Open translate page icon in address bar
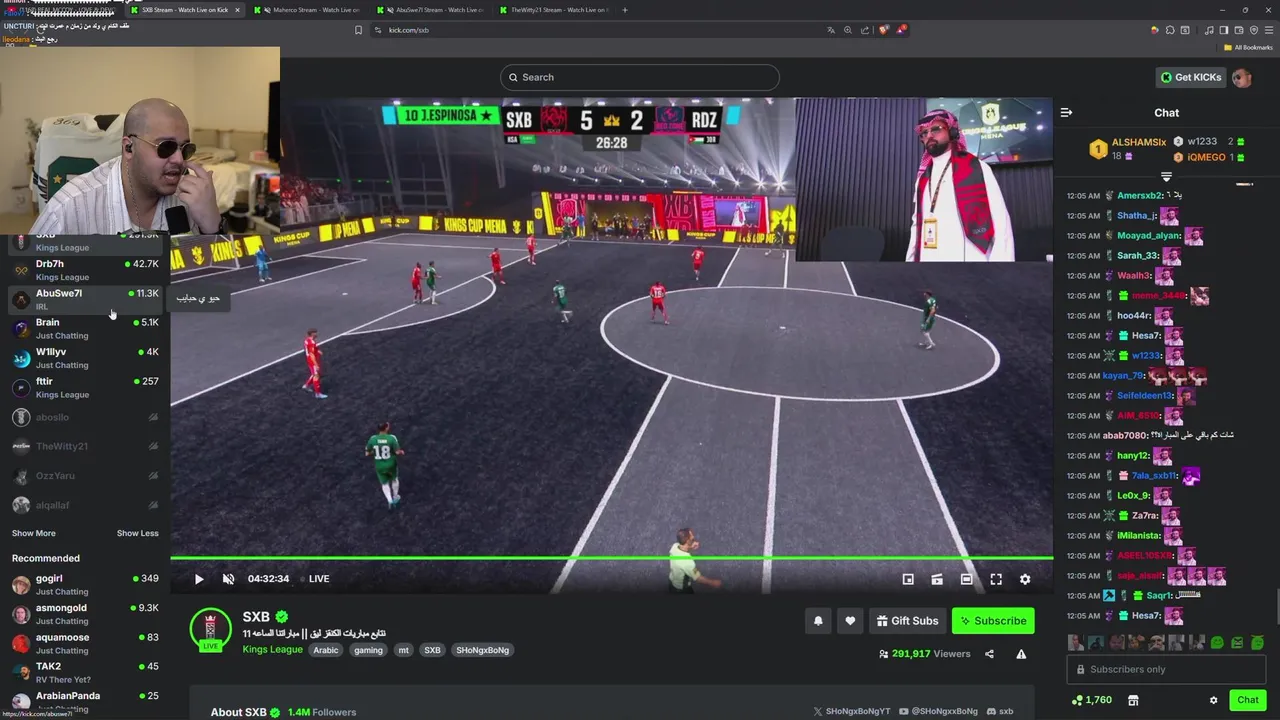This screenshot has height=720, width=1280. point(831,30)
